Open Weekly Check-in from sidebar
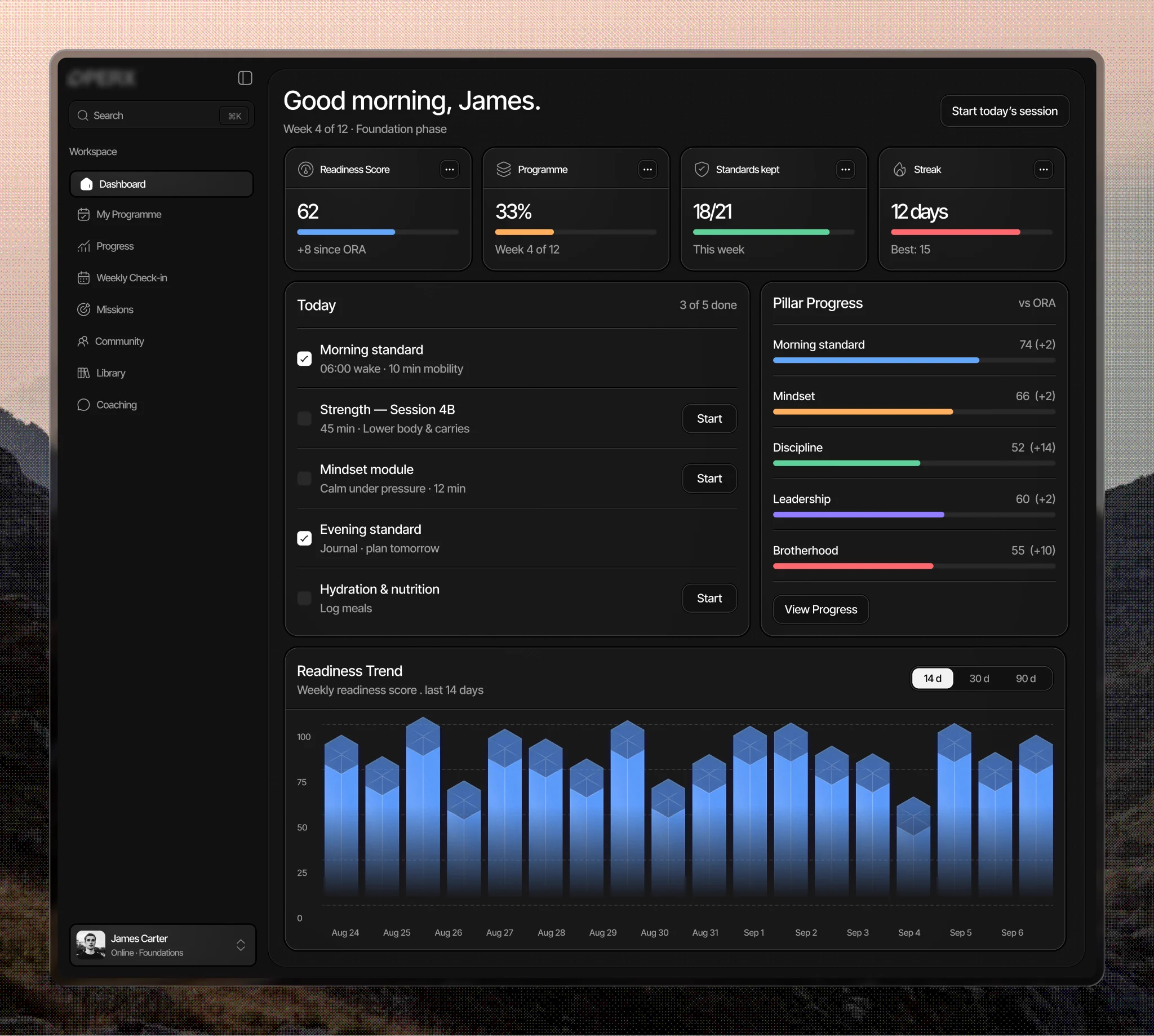 click(162, 278)
